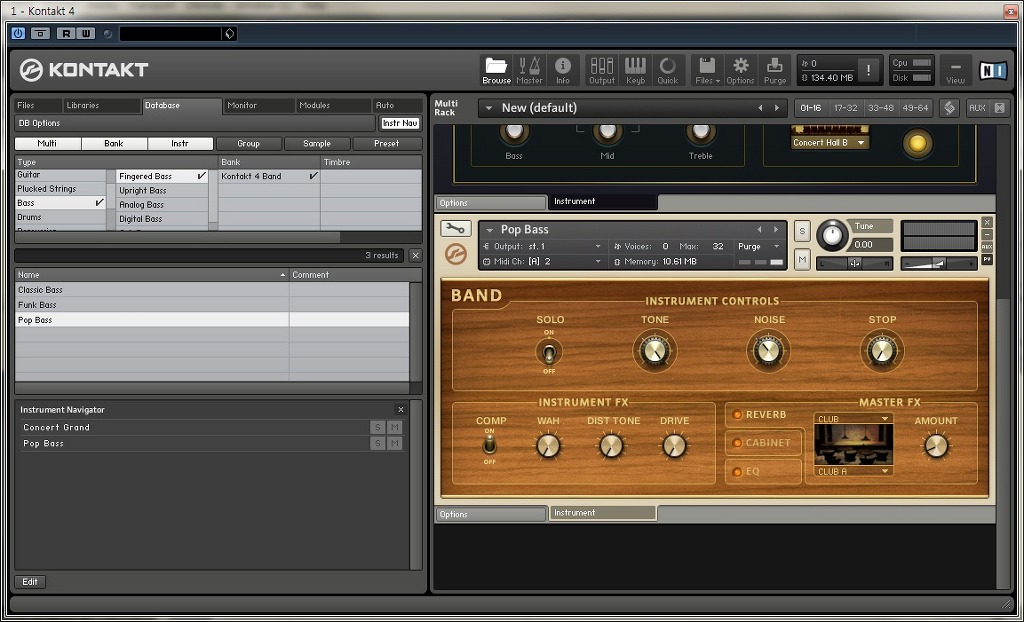This screenshot has height=622, width=1024.
Task: Filter database by Group
Action: click(249, 144)
